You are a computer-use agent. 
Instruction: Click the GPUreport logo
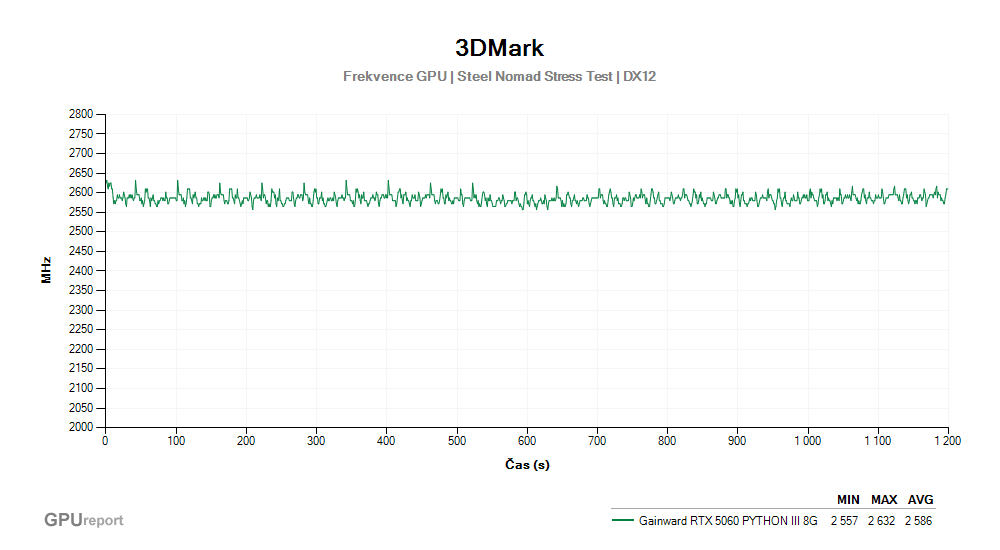pyautogui.click(x=84, y=520)
